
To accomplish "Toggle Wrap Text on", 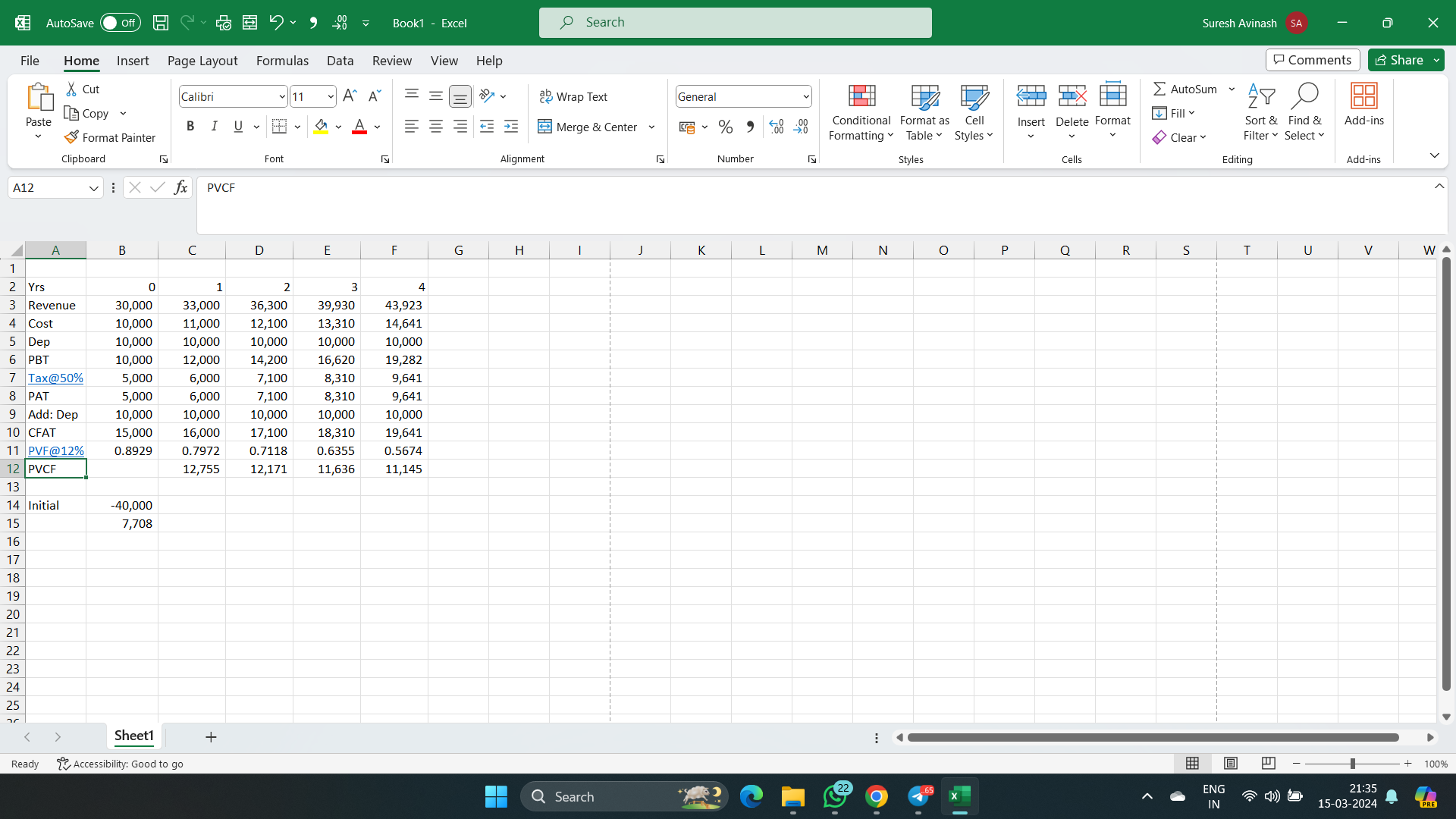I will (573, 96).
